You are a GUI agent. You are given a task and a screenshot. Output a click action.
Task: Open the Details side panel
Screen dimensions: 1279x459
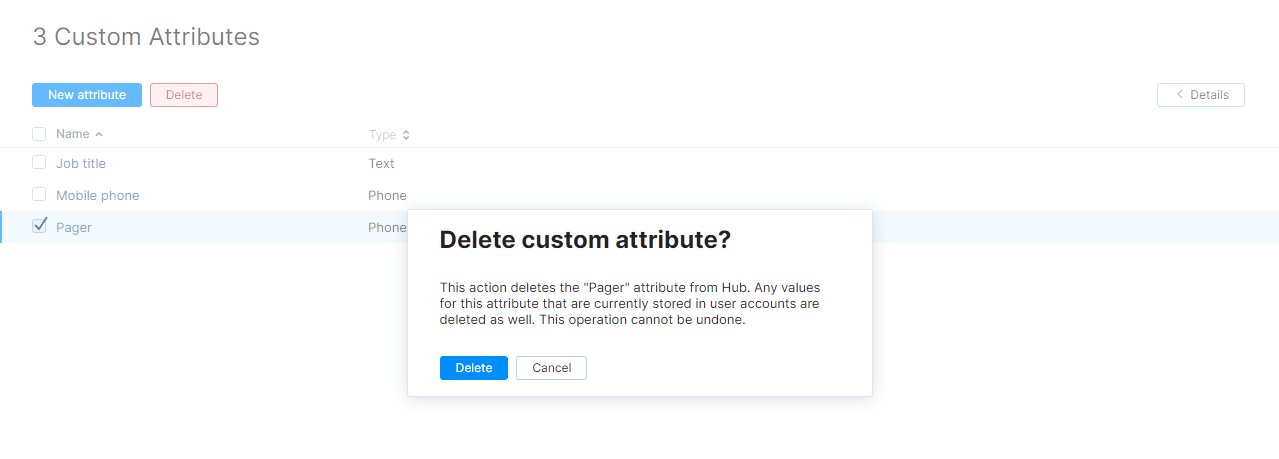coord(1201,95)
